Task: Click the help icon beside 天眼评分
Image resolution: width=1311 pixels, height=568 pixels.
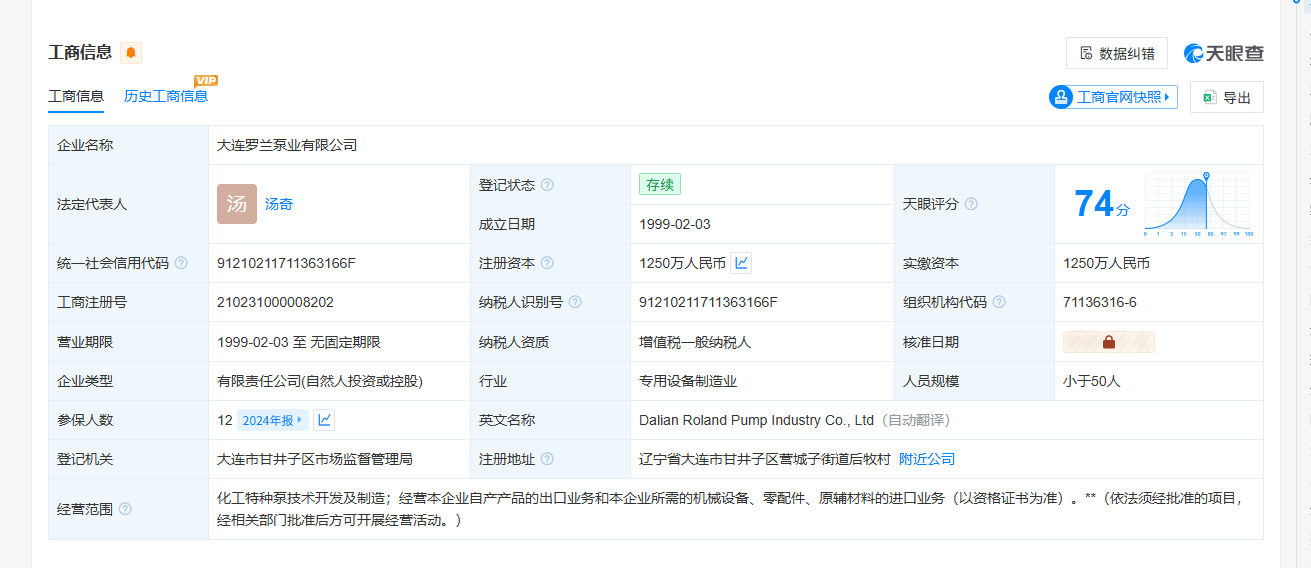Action: pos(971,204)
